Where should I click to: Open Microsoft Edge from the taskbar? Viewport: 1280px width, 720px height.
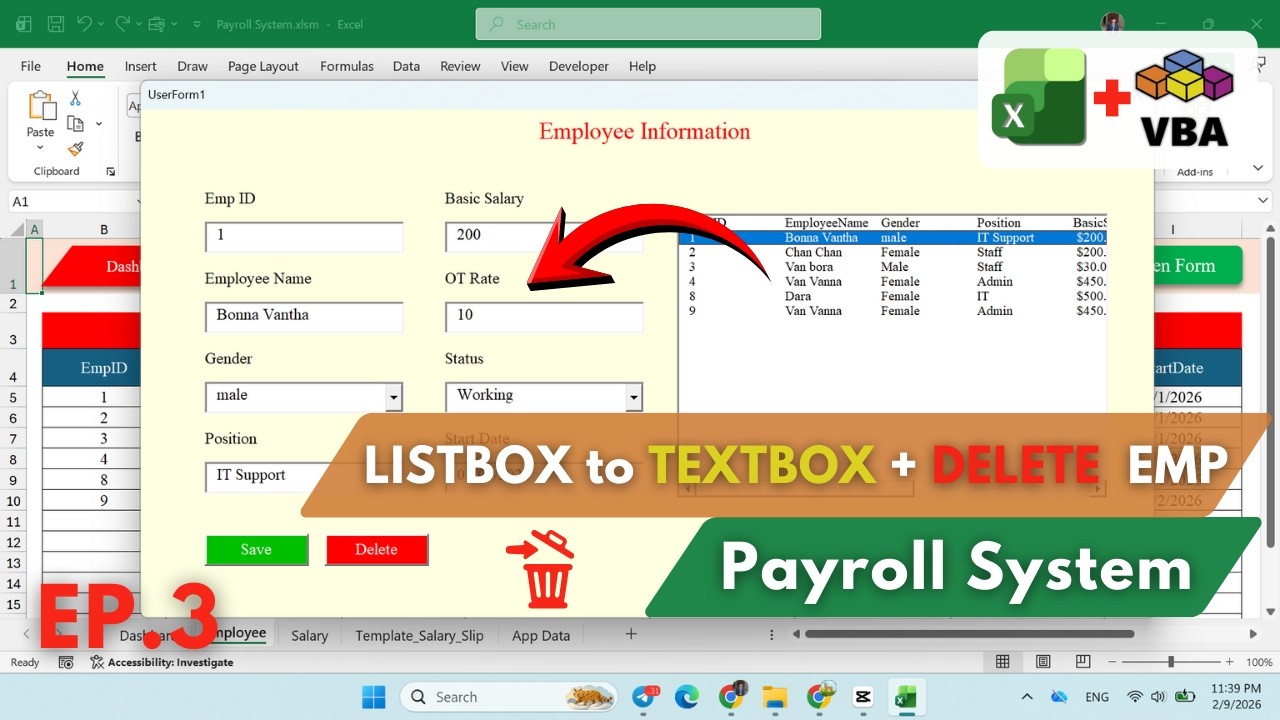(687, 697)
